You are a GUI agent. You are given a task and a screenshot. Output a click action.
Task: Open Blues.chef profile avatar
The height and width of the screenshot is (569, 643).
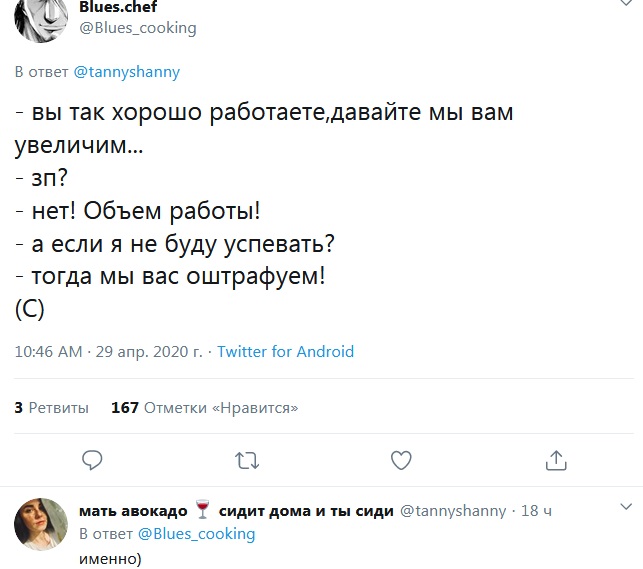41,20
